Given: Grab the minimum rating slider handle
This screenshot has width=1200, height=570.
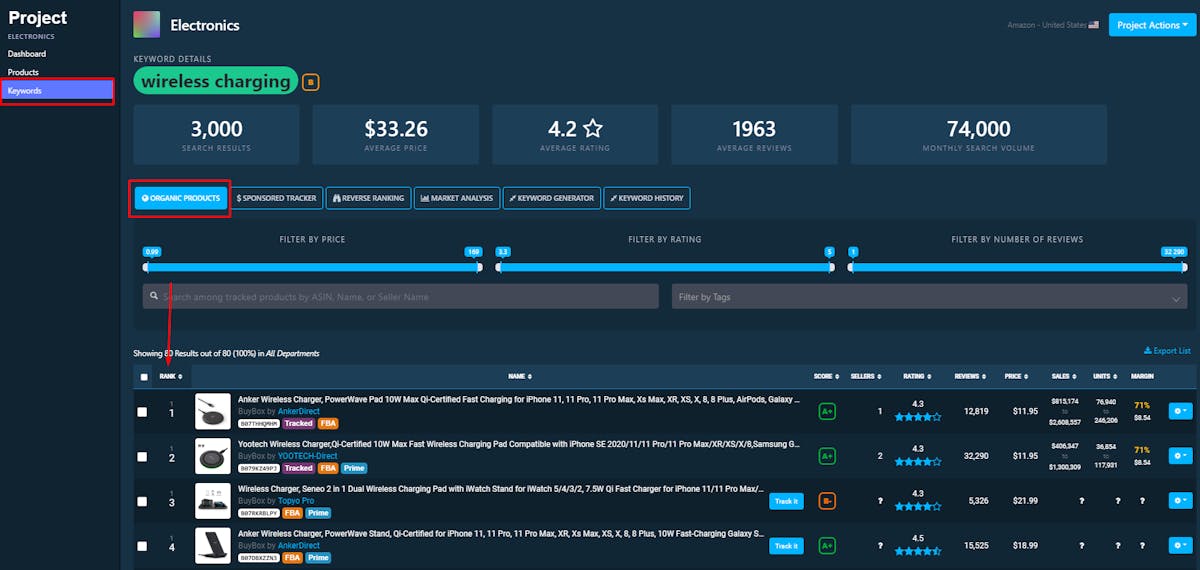Looking at the screenshot, I should 499,267.
